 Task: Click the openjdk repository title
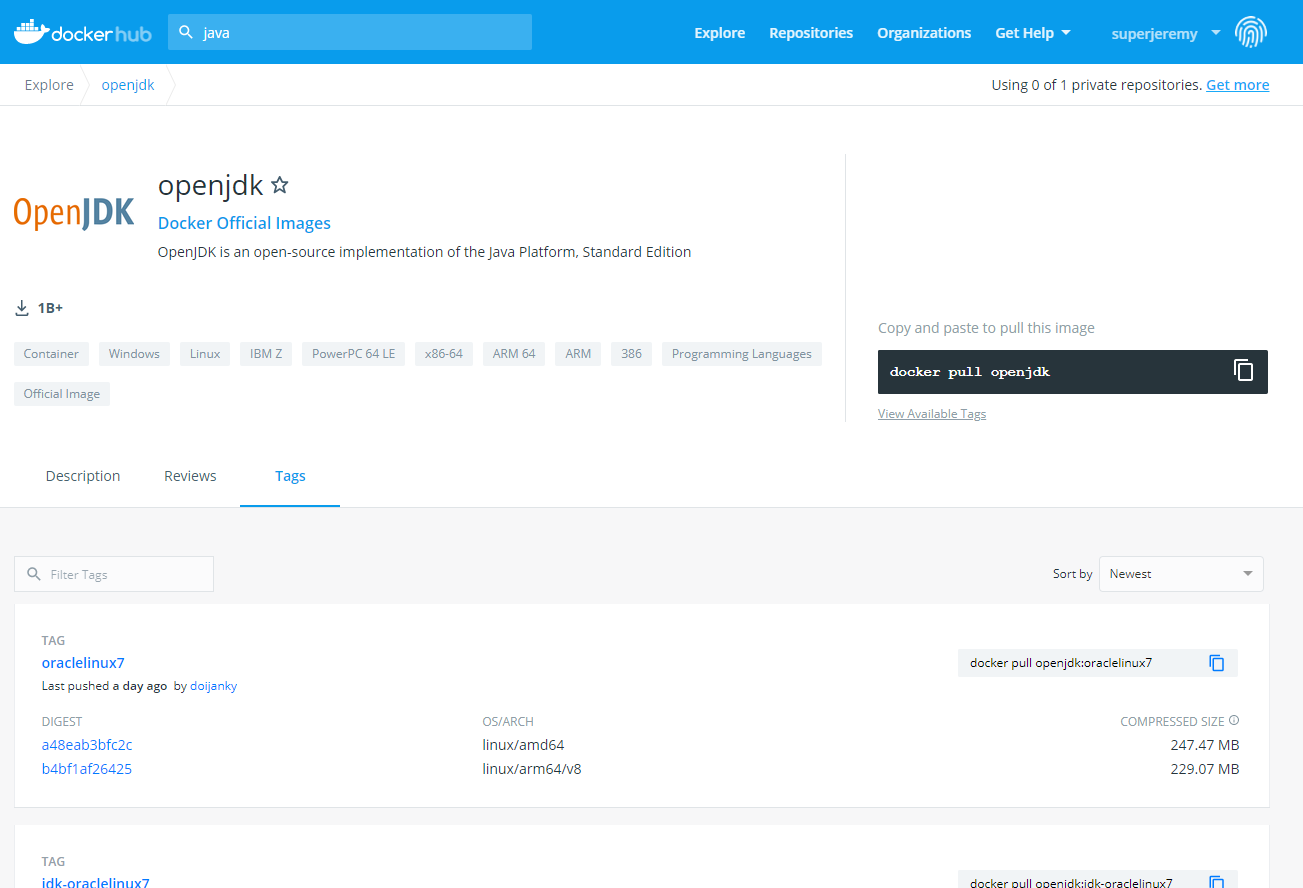[210, 185]
